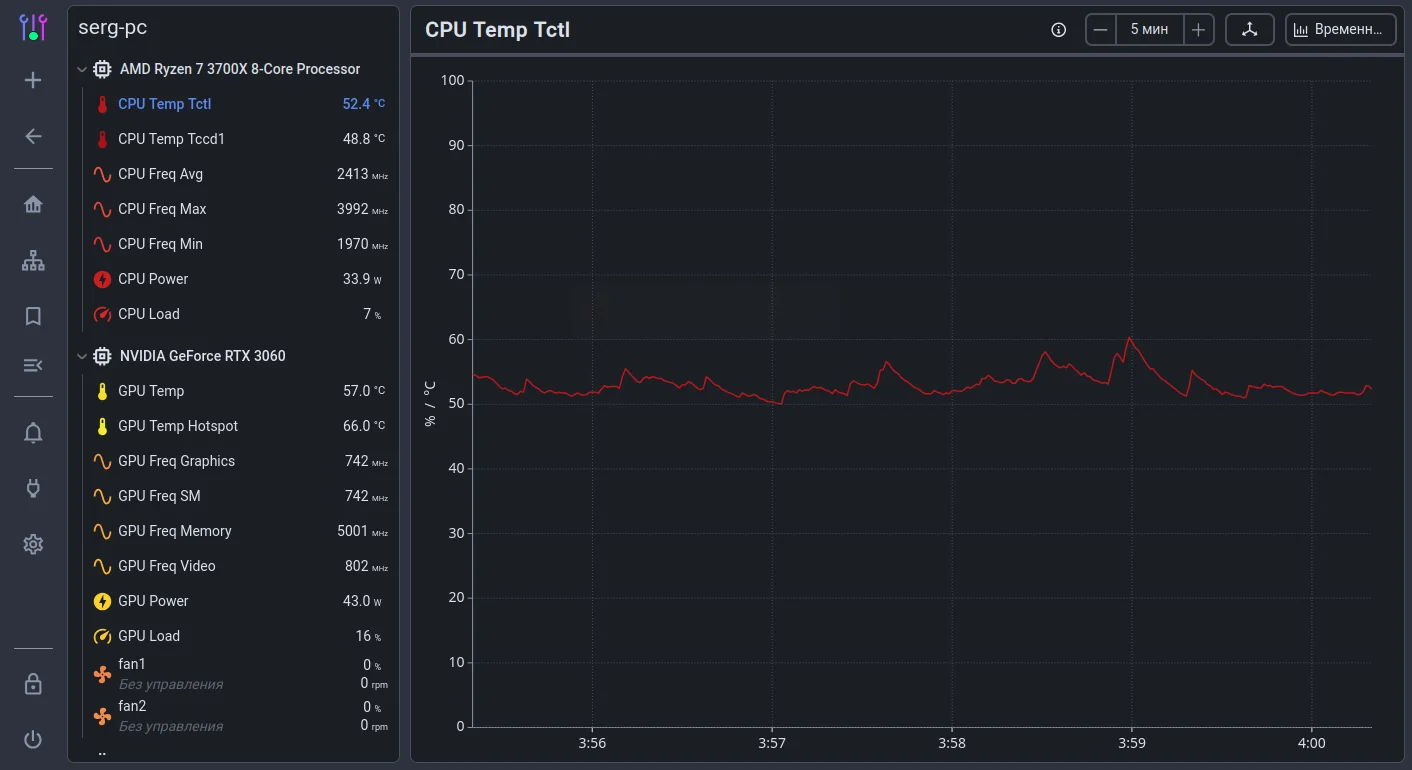Viewport: 1412px width, 770px height.
Task: Select the CPU Freq Avg sensor
Action: click(238, 174)
